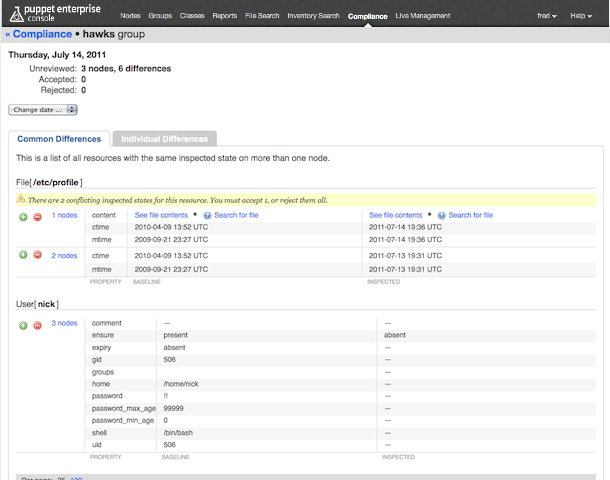Reject the 1 nodes /etc/profile difference

pos(37,216)
